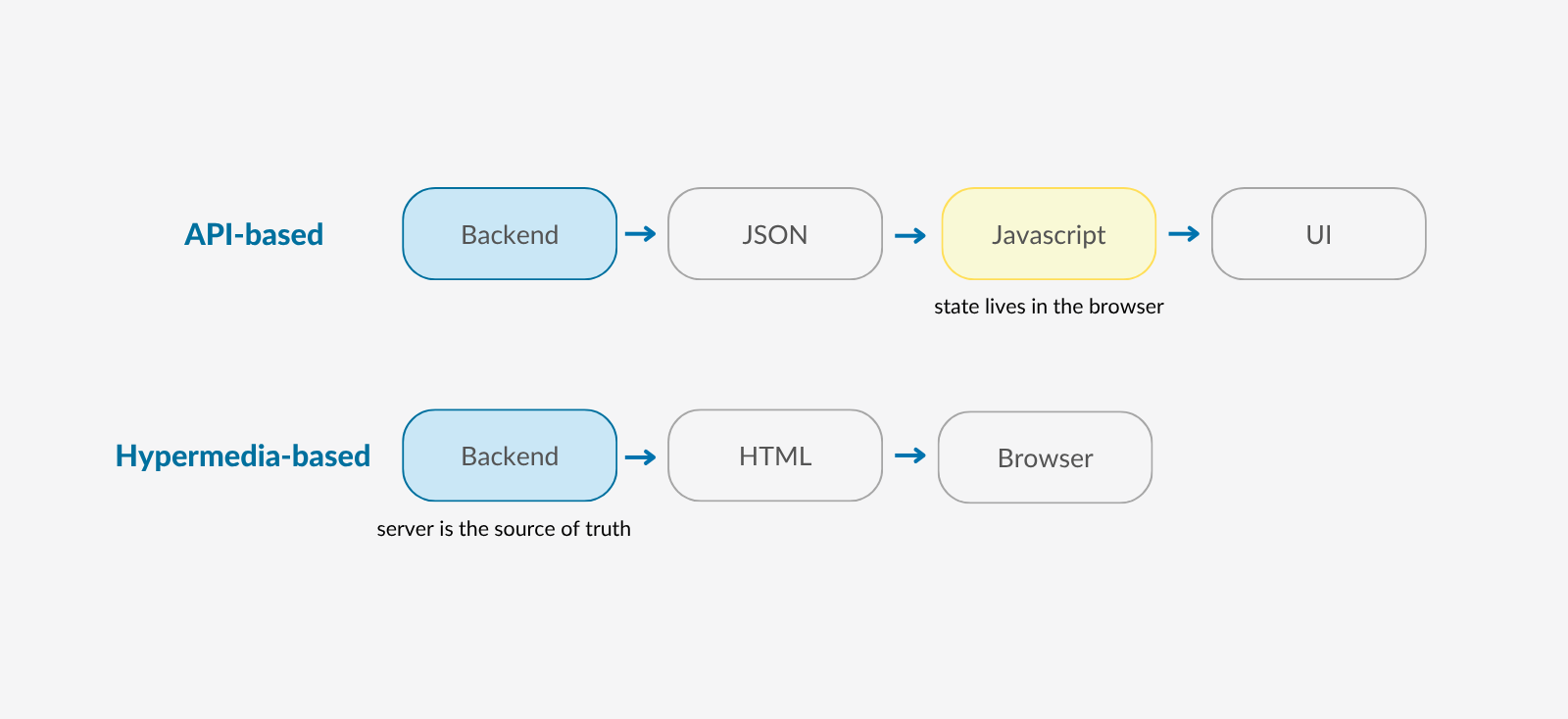Click the yellow Javascript box
Viewport: 1568px width, 719px height.
(1049, 234)
